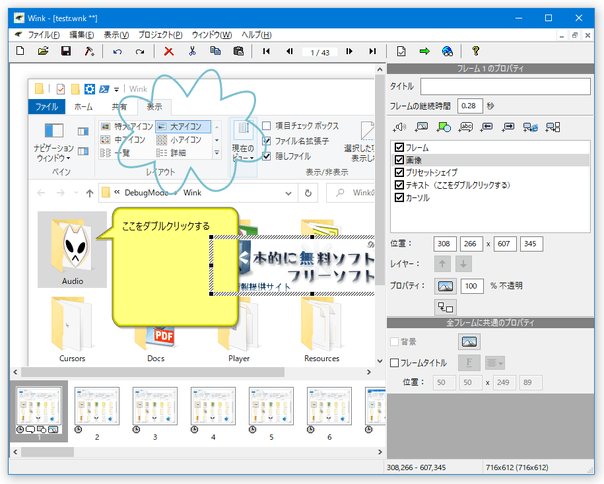Create a new project with the blank page icon
The image size is (604, 484).
coord(20,51)
